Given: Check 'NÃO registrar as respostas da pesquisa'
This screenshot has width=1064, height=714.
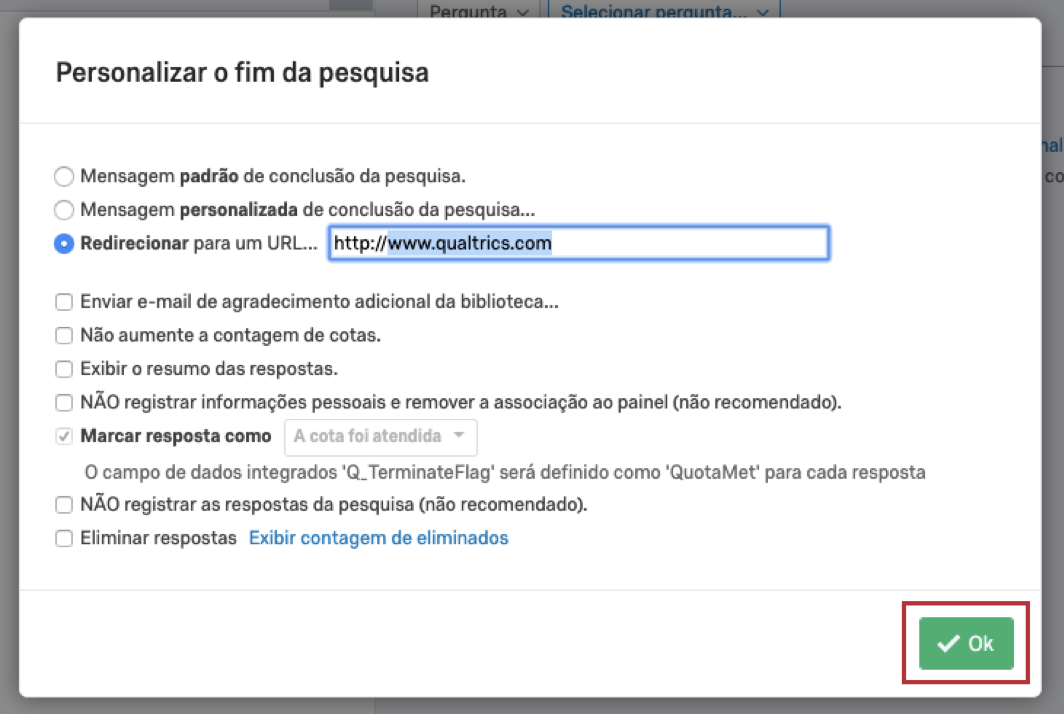Looking at the screenshot, I should click(64, 505).
